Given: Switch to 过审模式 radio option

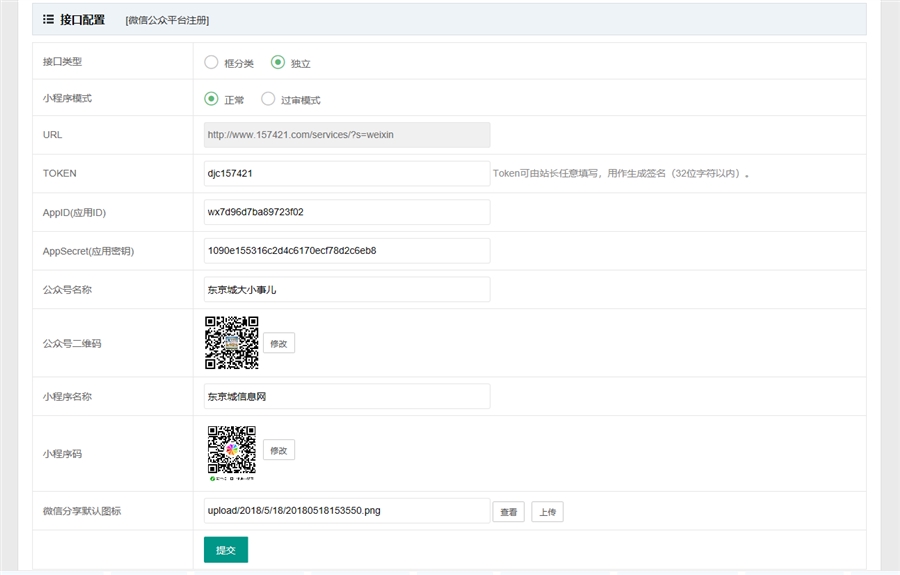Looking at the screenshot, I should 268,99.
